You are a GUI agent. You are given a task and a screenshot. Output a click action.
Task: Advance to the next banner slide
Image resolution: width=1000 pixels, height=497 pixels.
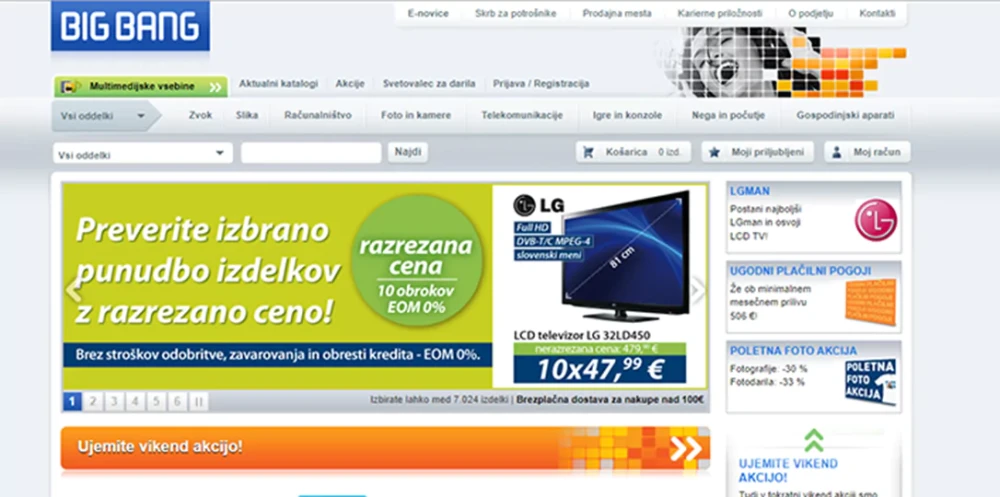tap(697, 291)
